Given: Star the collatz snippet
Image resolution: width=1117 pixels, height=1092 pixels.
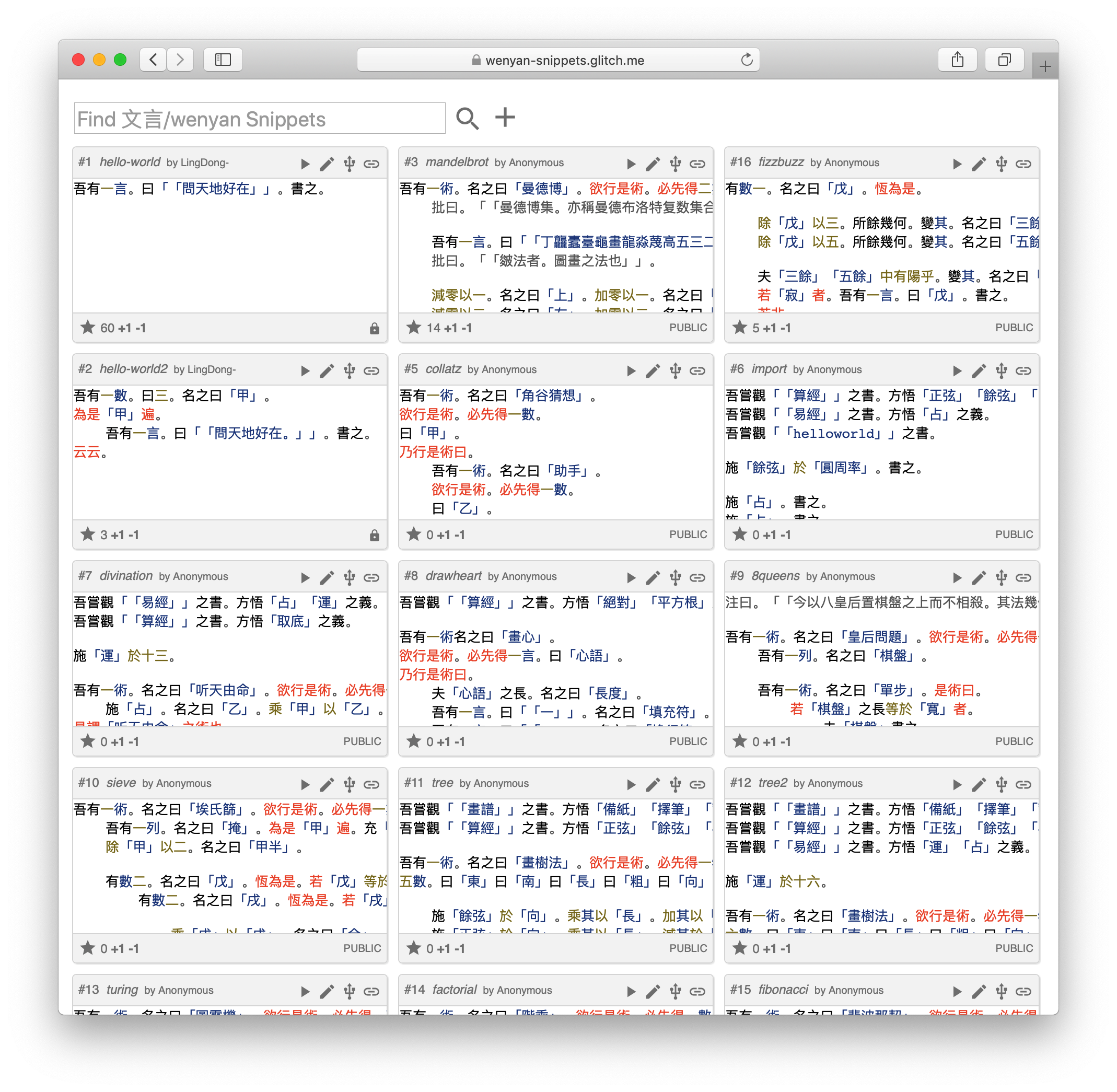Looking at the screenshot, I should [x=413, y=535].
